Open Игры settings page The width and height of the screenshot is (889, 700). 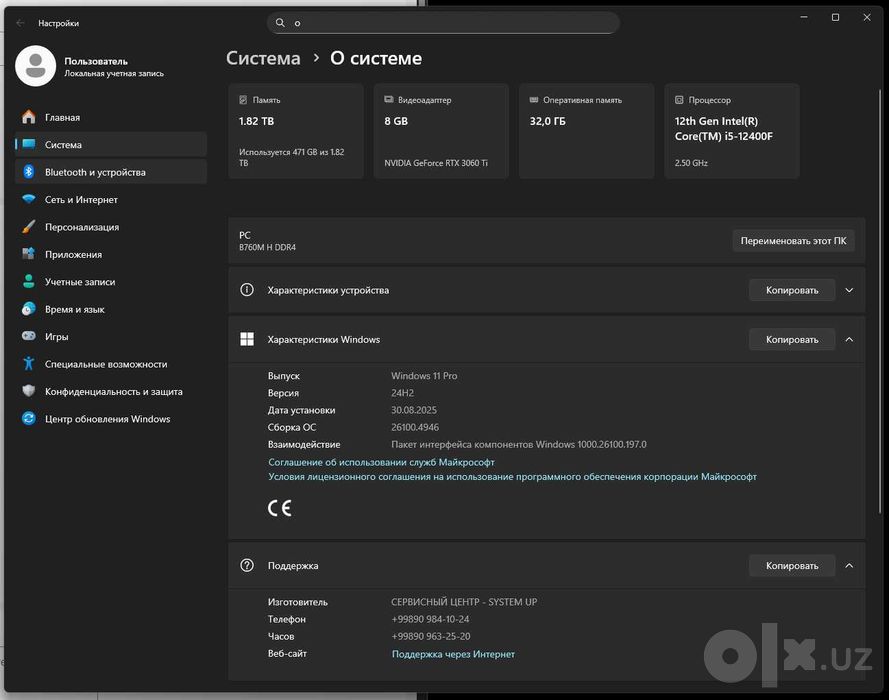111,337
